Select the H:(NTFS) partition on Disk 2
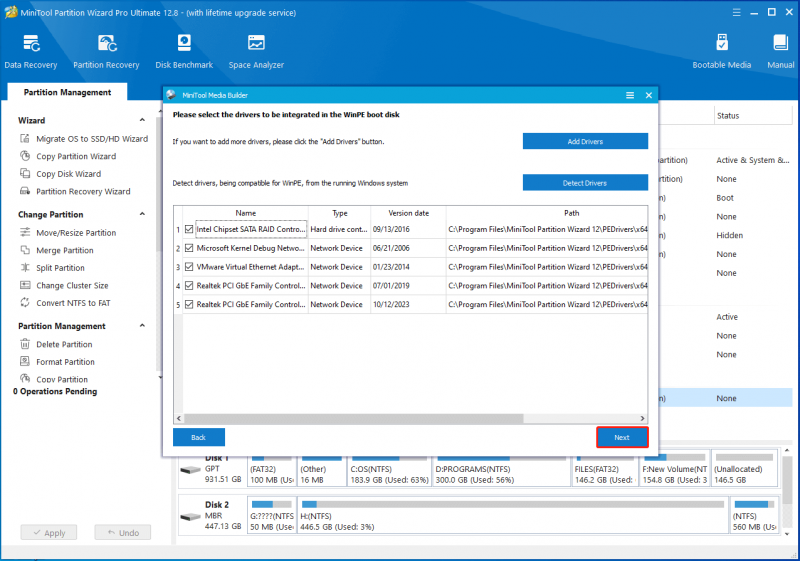This screenshot has width=800, height=561. 513,516
